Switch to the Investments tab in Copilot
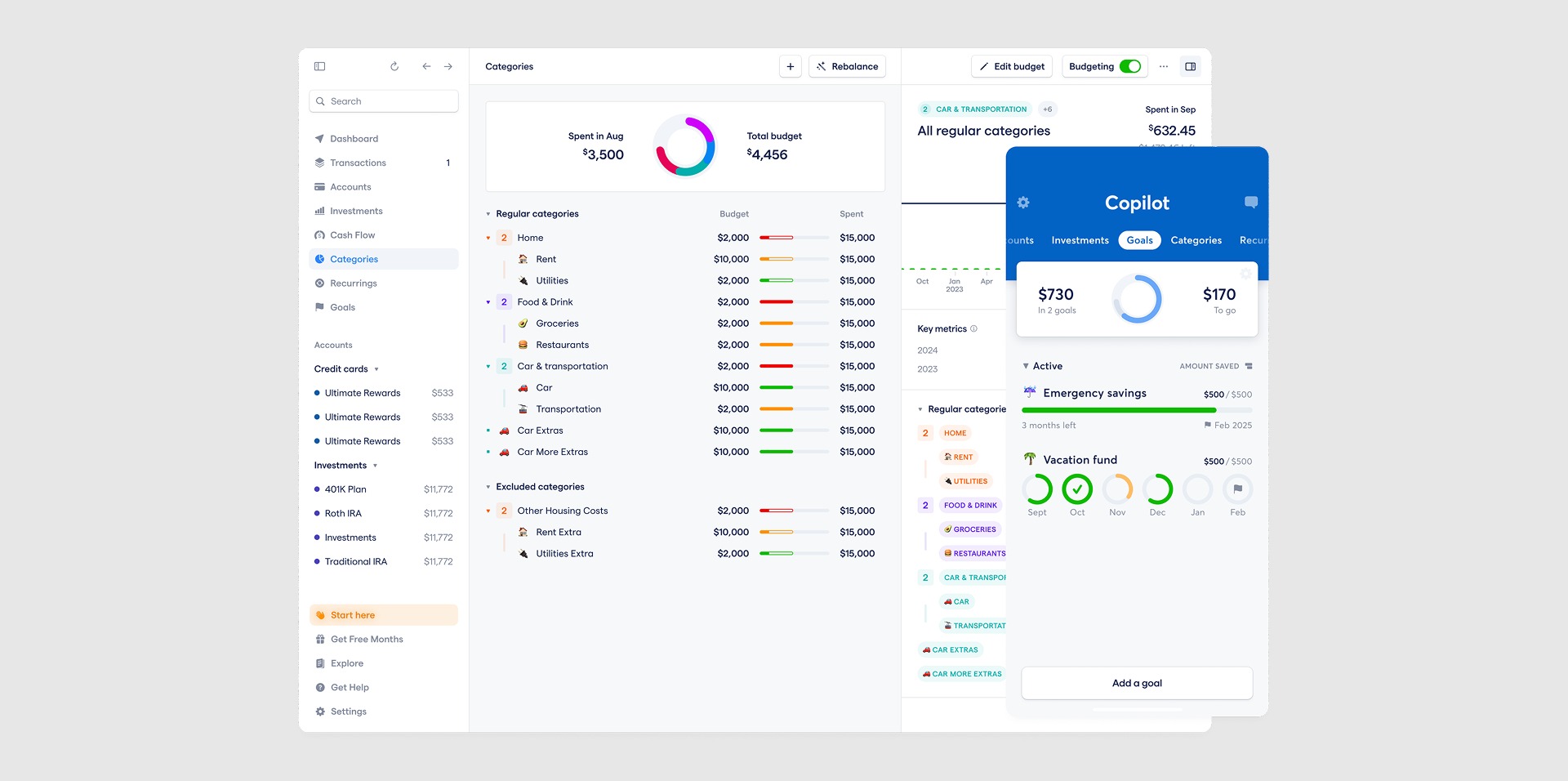 [x=1080, y=240]
